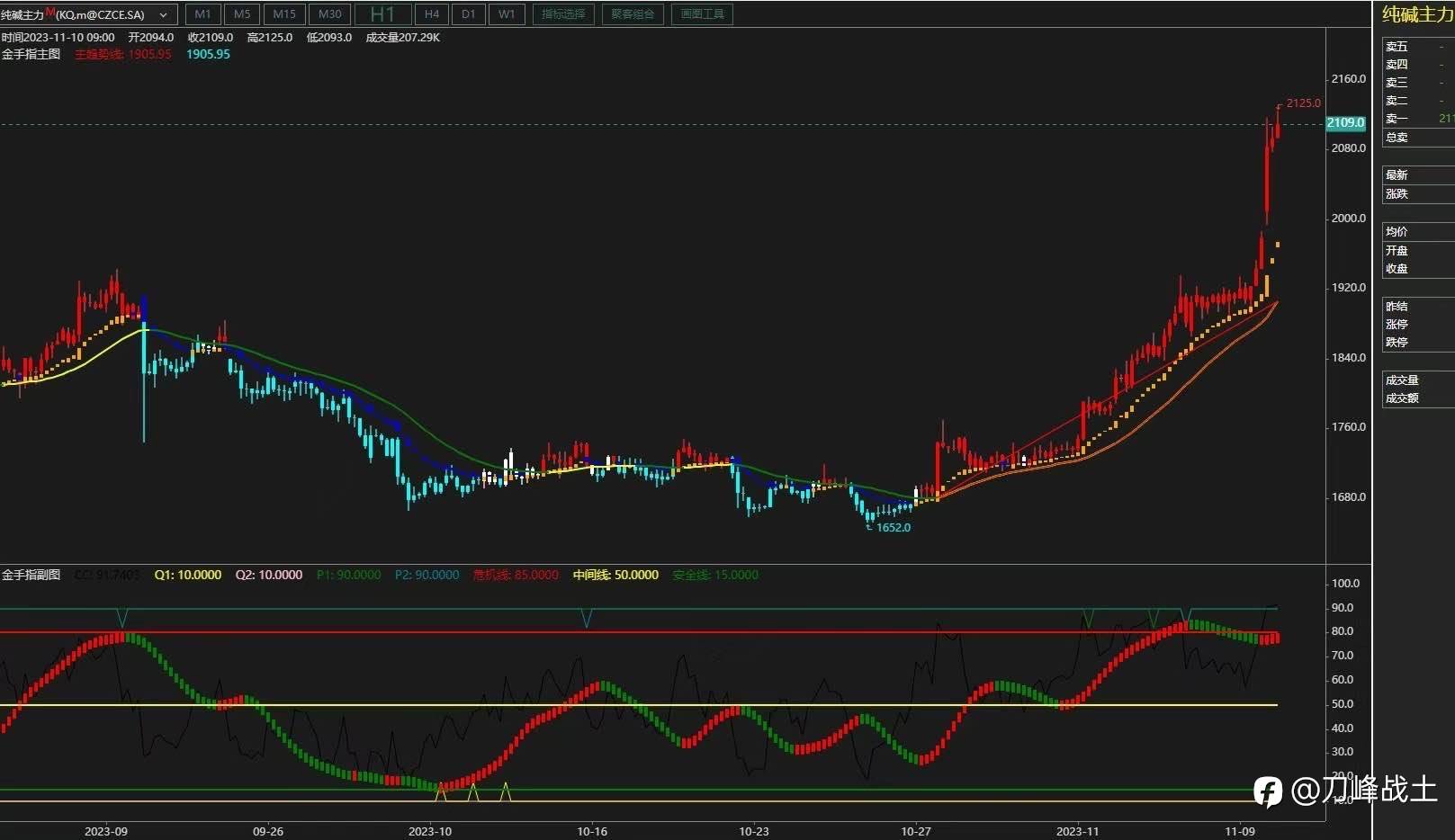This screenshot has height=840, width=1455.
Task: Click the Q2: 10.0000 legend value
Action: (x=269, y=575)
